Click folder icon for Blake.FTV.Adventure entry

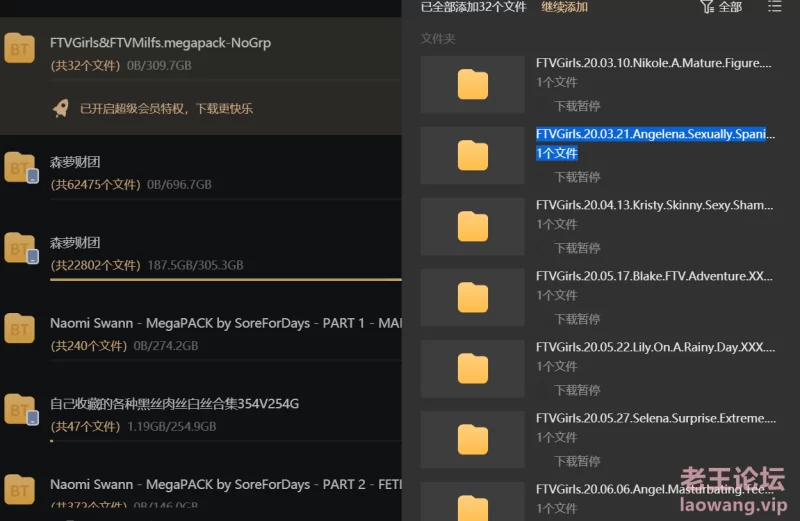pos(472,297)
